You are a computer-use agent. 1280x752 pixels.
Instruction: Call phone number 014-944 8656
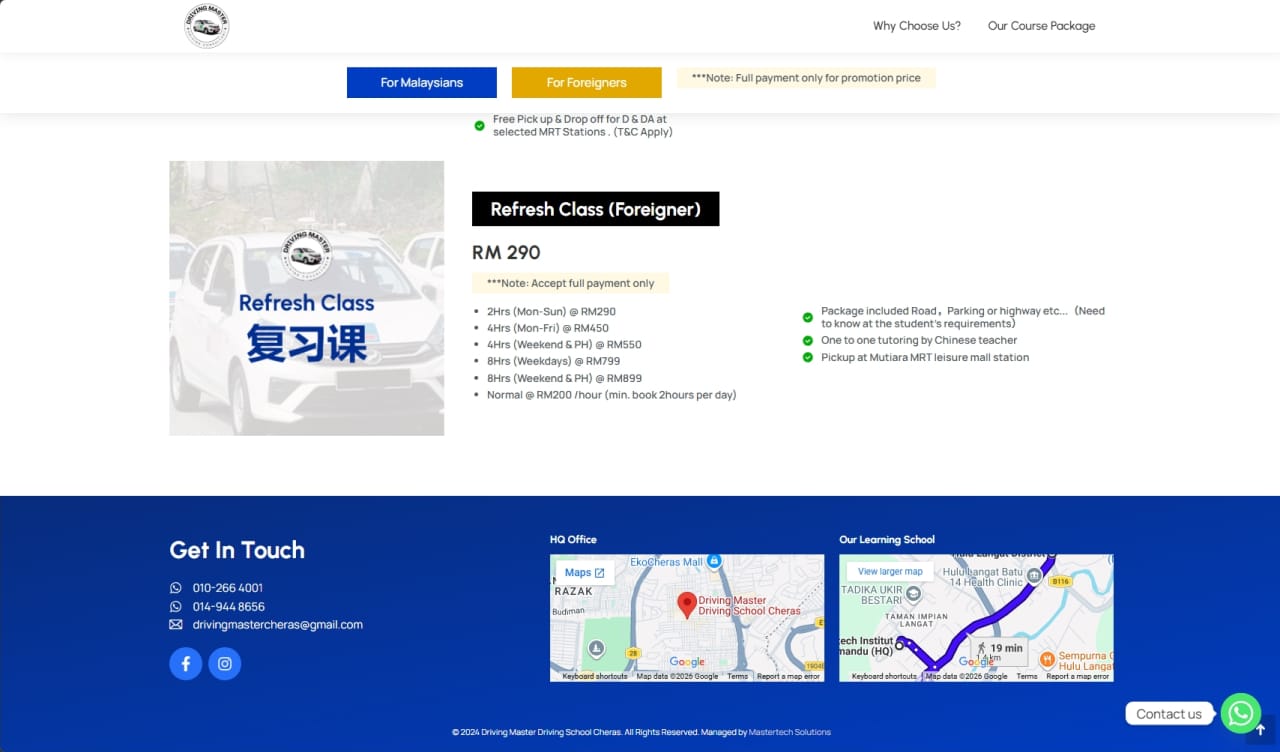(229, 607)
